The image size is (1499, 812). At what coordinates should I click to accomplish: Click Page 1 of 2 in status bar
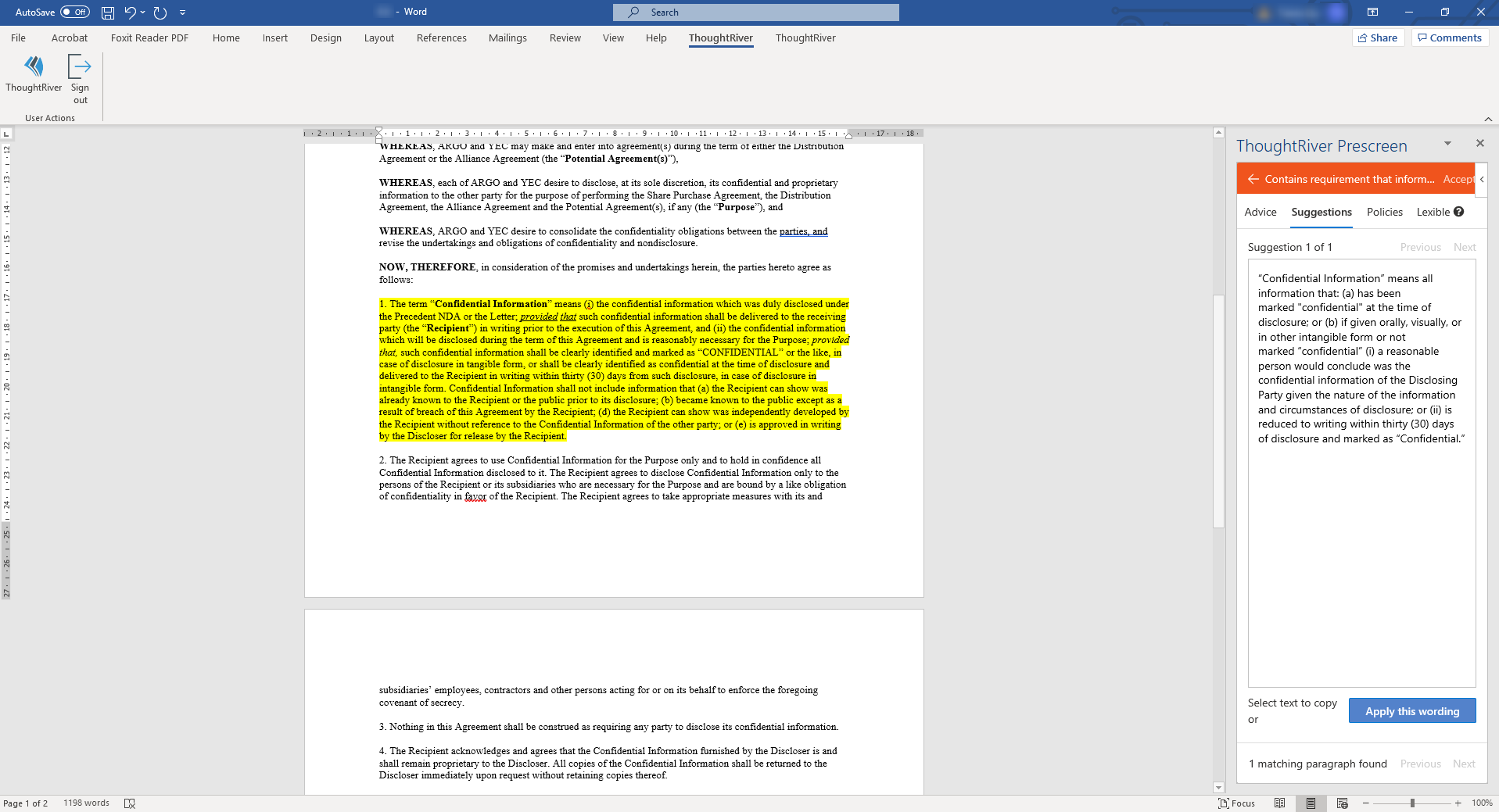(x=25, y=803)
